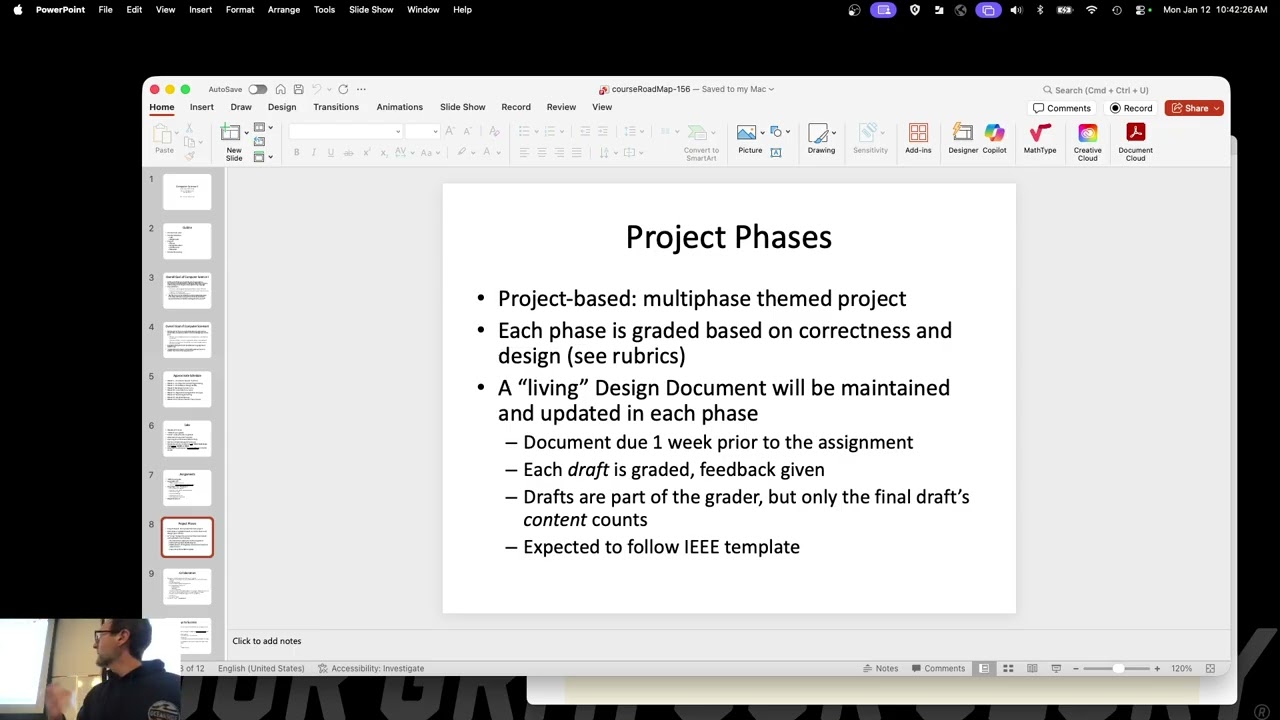
Task: Click the Record button near Share
Action: pos(1132,108)
